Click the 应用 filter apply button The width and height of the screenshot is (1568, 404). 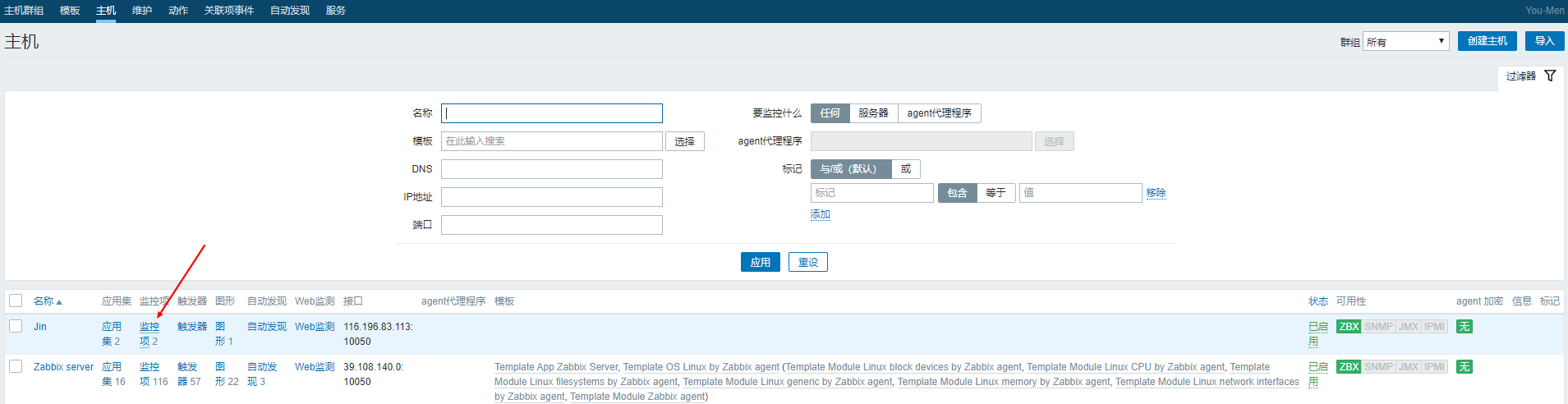(760, 262)
